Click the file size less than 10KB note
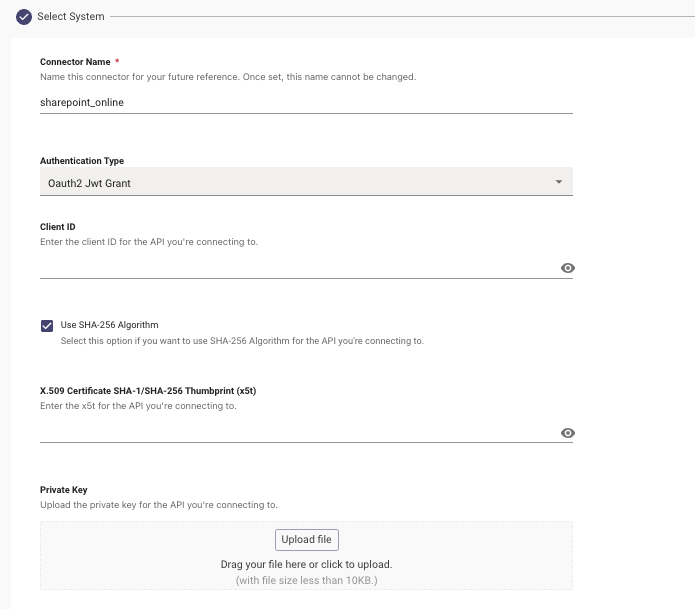The height and width of the screenshot is (609, 695). click(307, 580)
